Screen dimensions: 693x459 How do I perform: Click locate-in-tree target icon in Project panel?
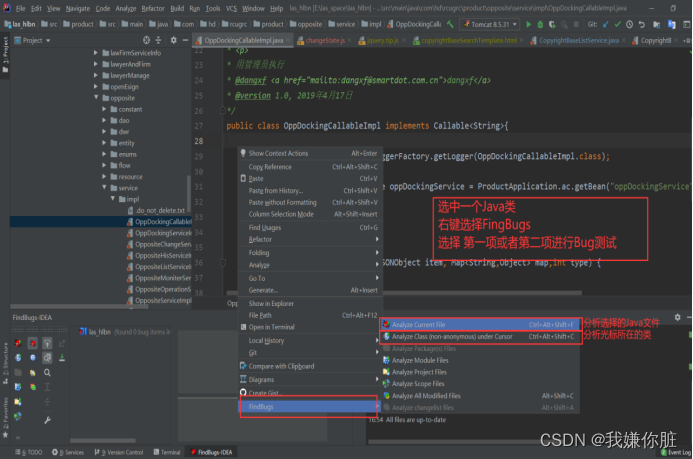146,40
